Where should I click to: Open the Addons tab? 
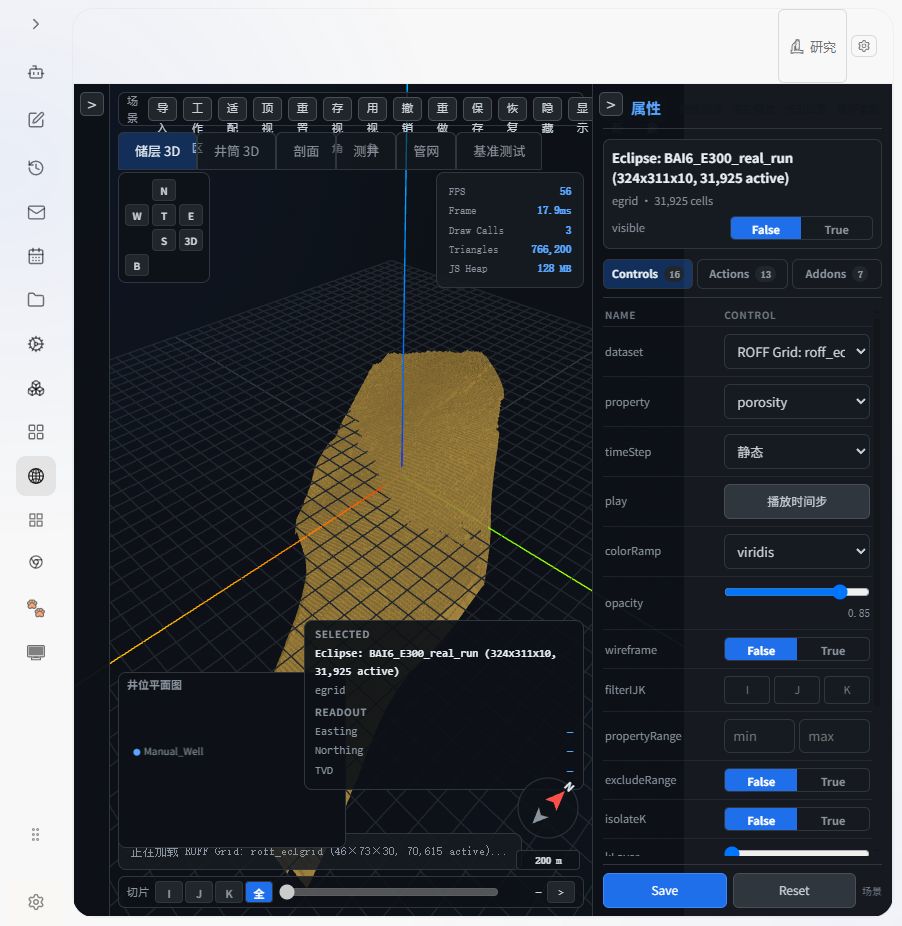pos(836,274)
